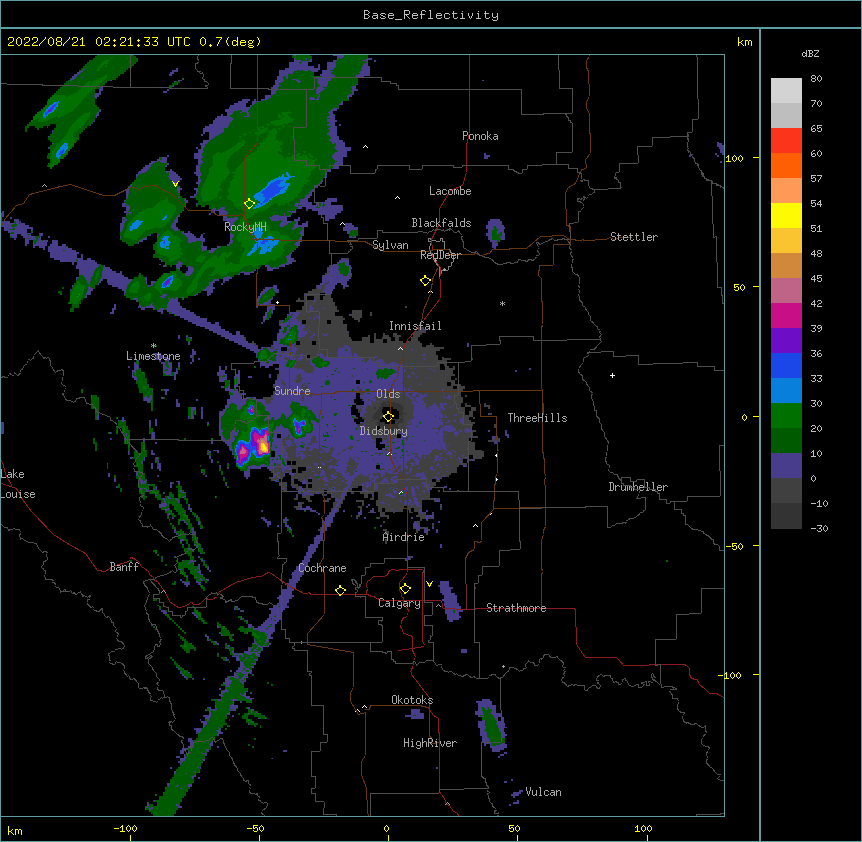Screen dimensions: 862x842
Task: Click the green echo patch southeast of Okotoks
Action: (x=491, y=724)
